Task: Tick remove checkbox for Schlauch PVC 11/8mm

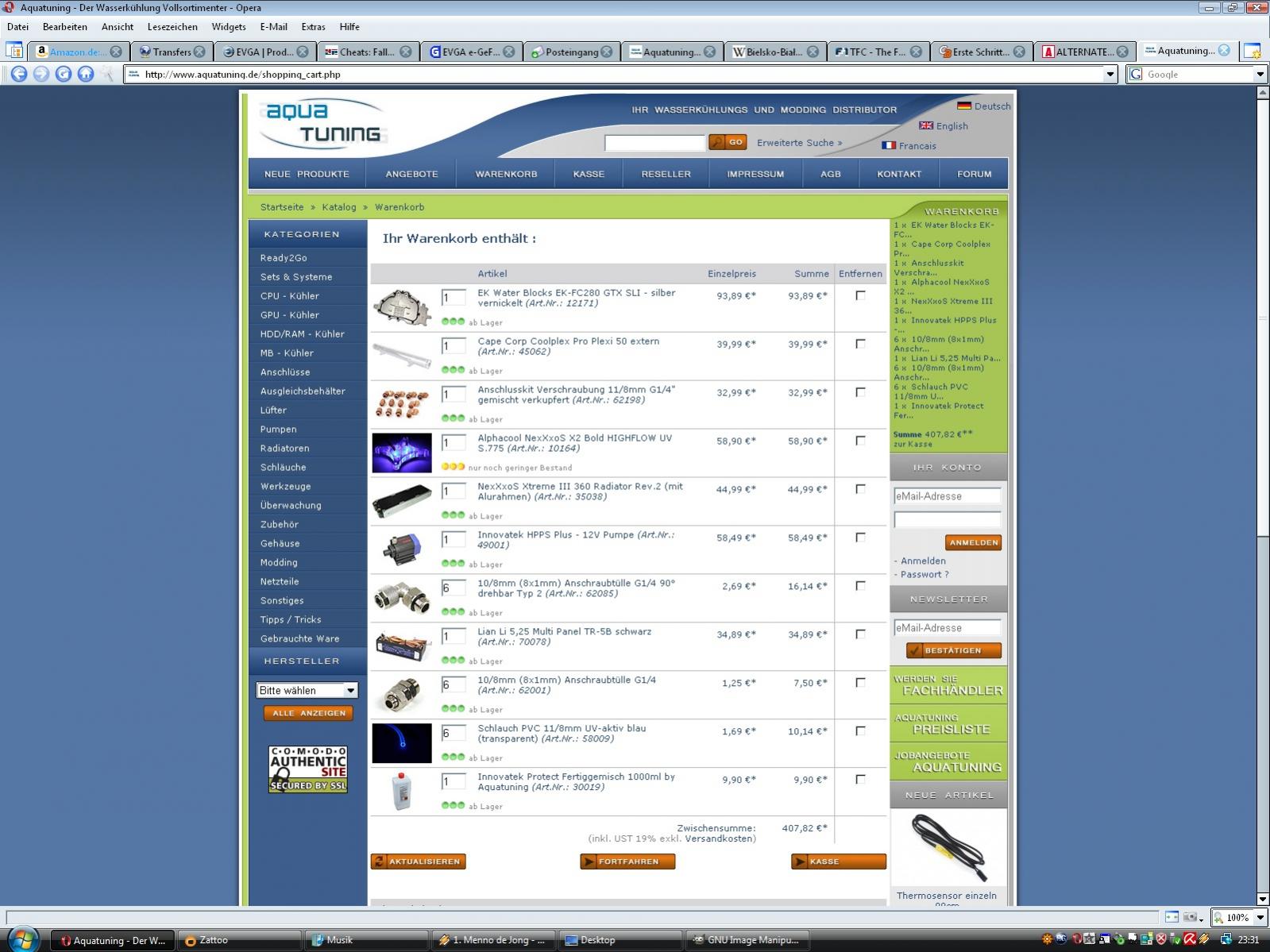Action: tap(860, 731)
